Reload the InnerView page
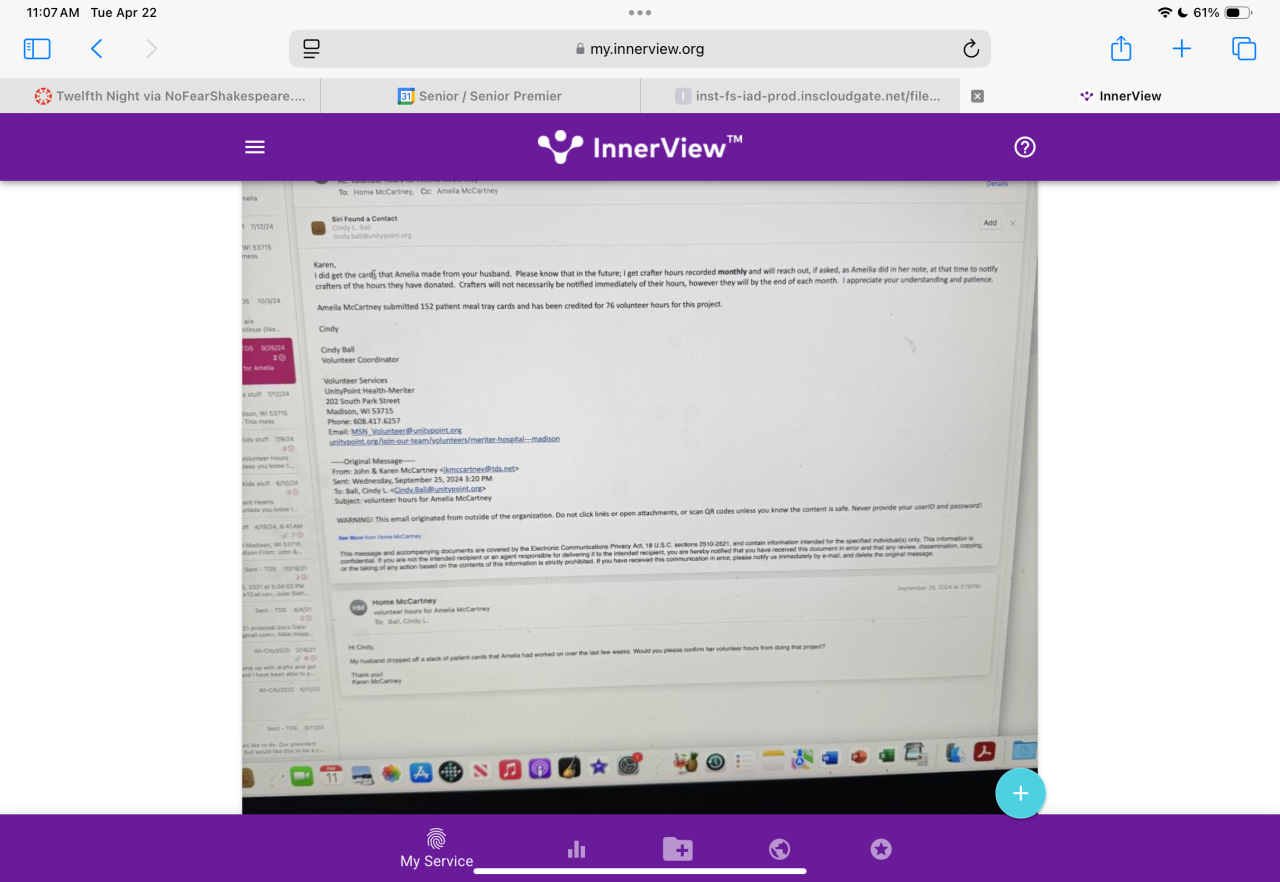Viewport: 1280px width, 882px height. pyautogui.click(x=970, y=48)
